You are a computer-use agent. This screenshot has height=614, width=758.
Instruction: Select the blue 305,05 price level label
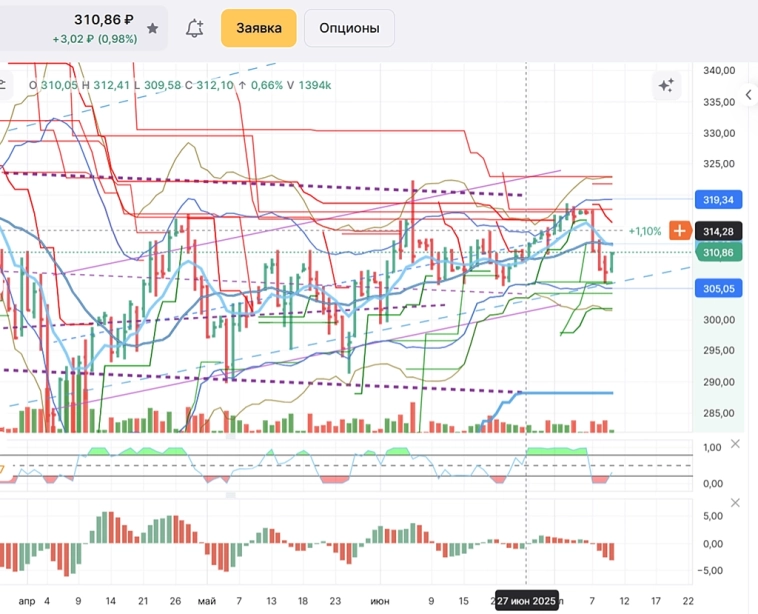tap(720, 288)
